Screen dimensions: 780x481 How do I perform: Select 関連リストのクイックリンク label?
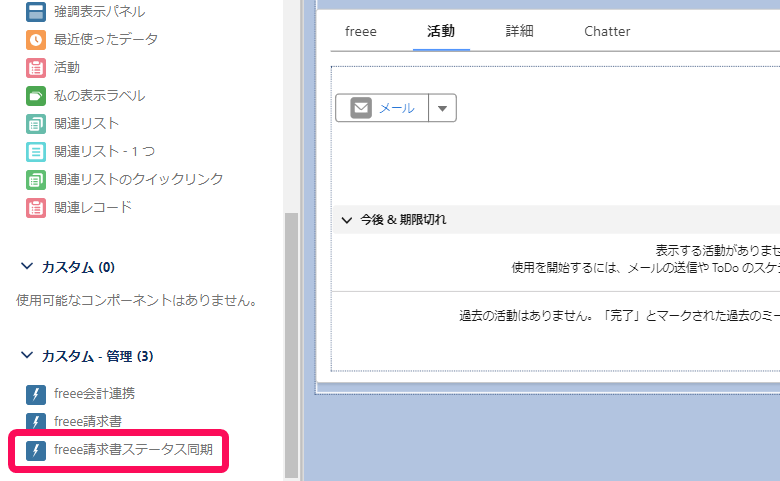tap(139, 179)
